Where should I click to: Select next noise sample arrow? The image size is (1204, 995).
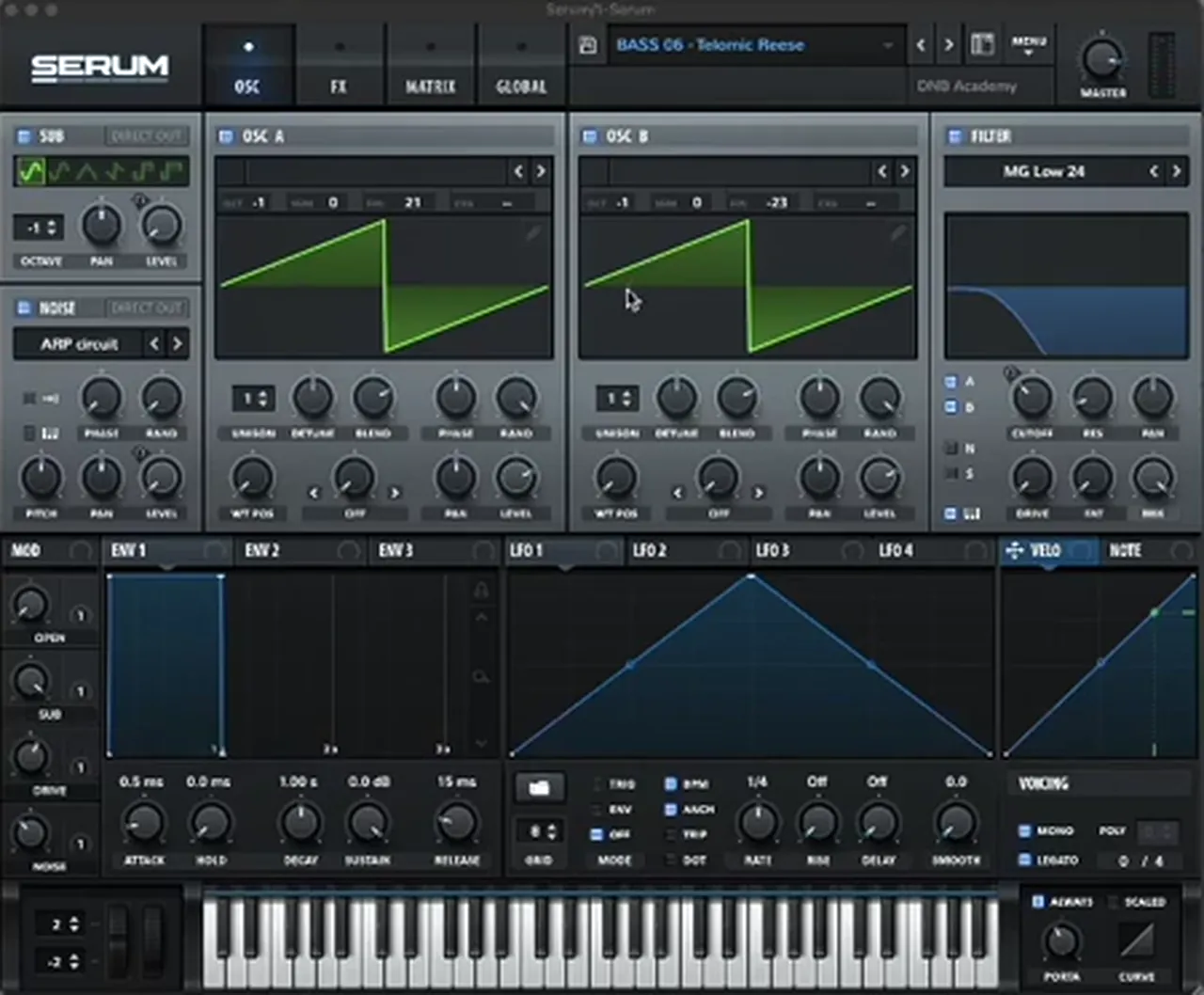(177, 343)
